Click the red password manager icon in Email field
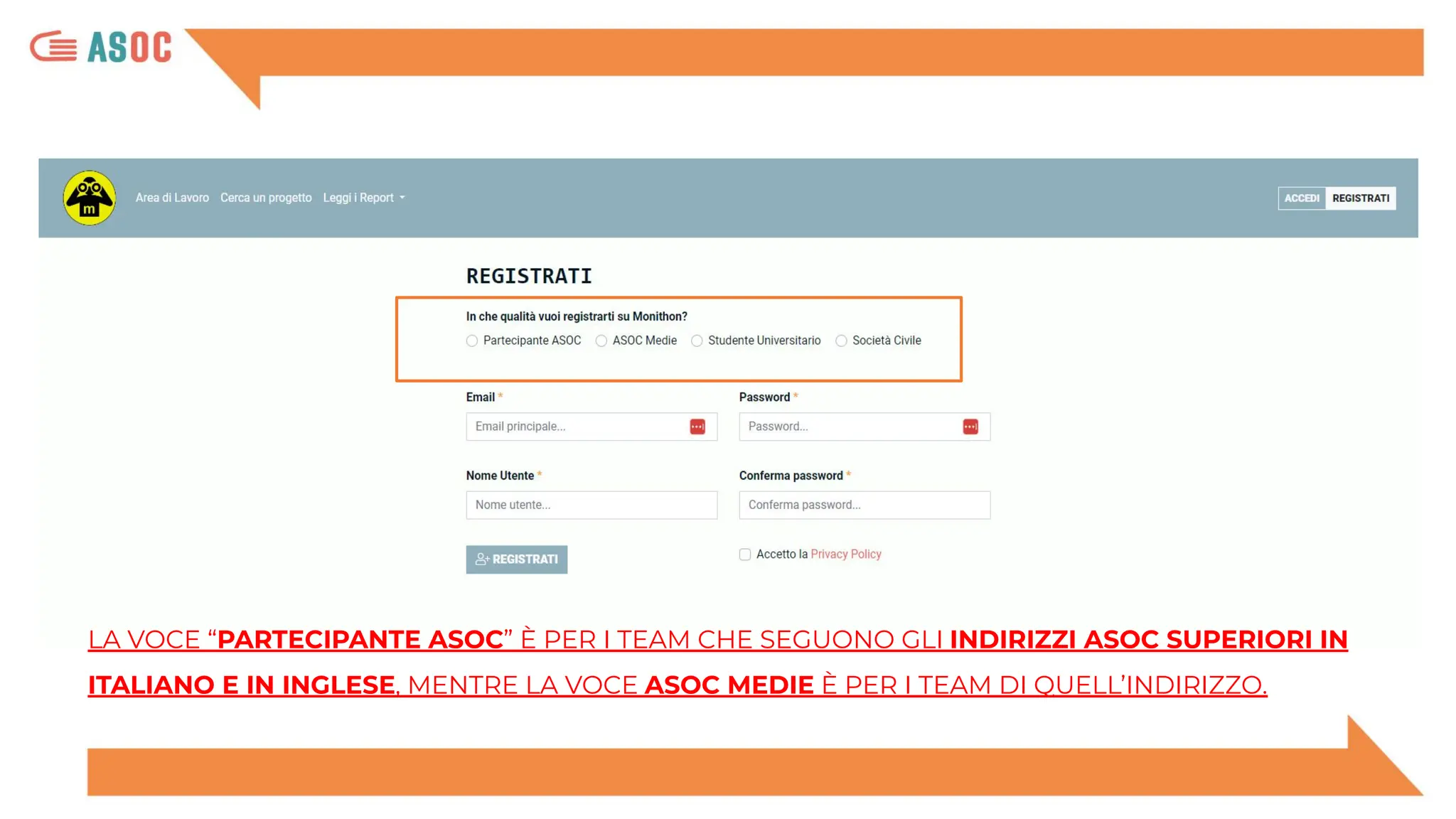Image resolution: width=1456 pixels, height=819 pixels. tap(697, 427)
